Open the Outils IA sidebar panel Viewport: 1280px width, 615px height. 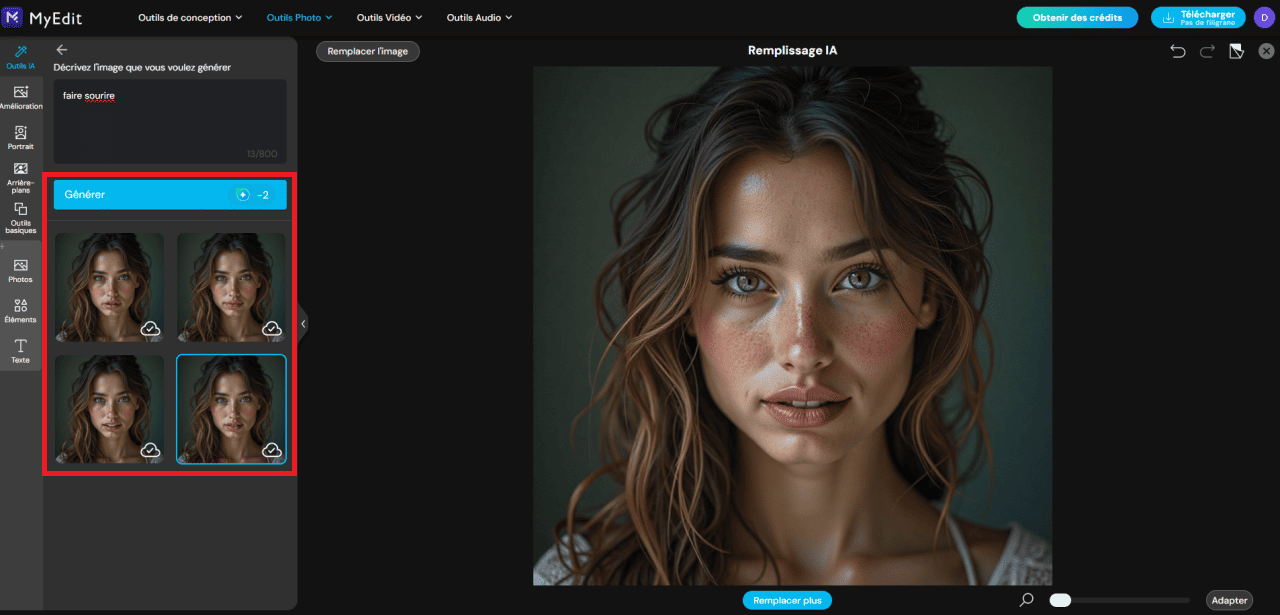(x=20, y=57)
